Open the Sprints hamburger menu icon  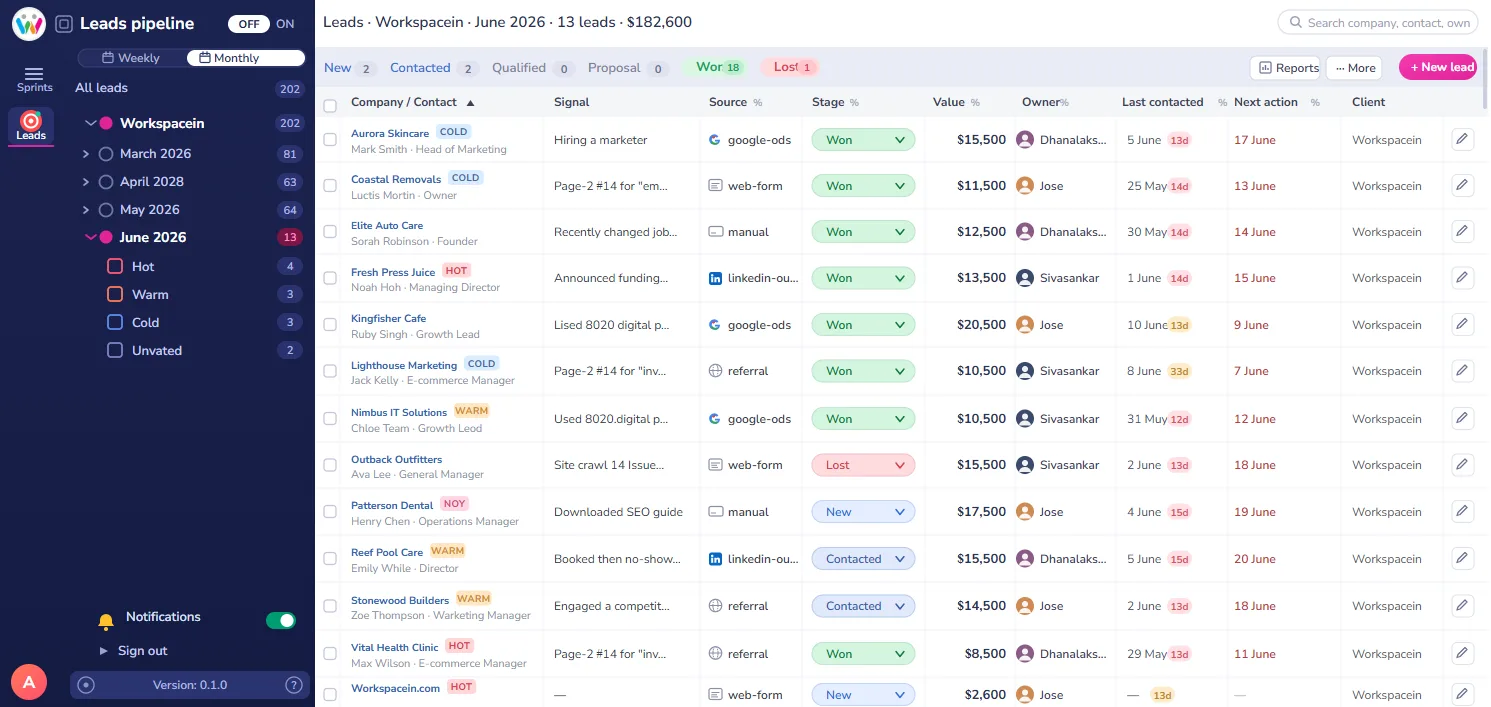point(34,73)
